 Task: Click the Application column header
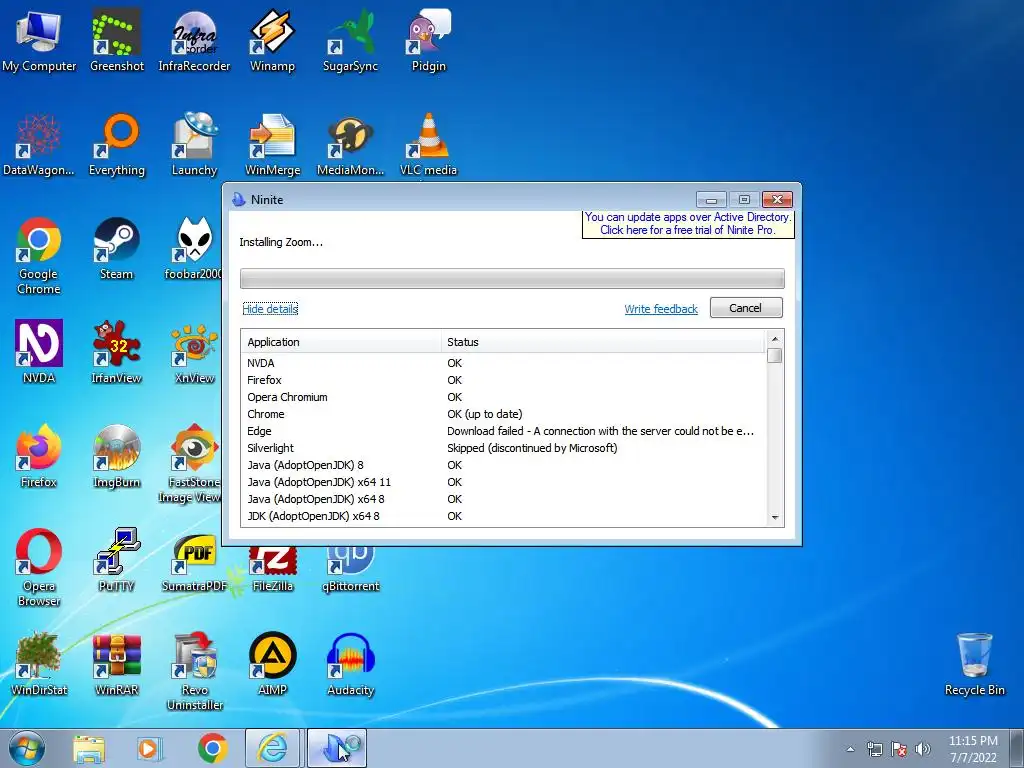tap(341, 342)
